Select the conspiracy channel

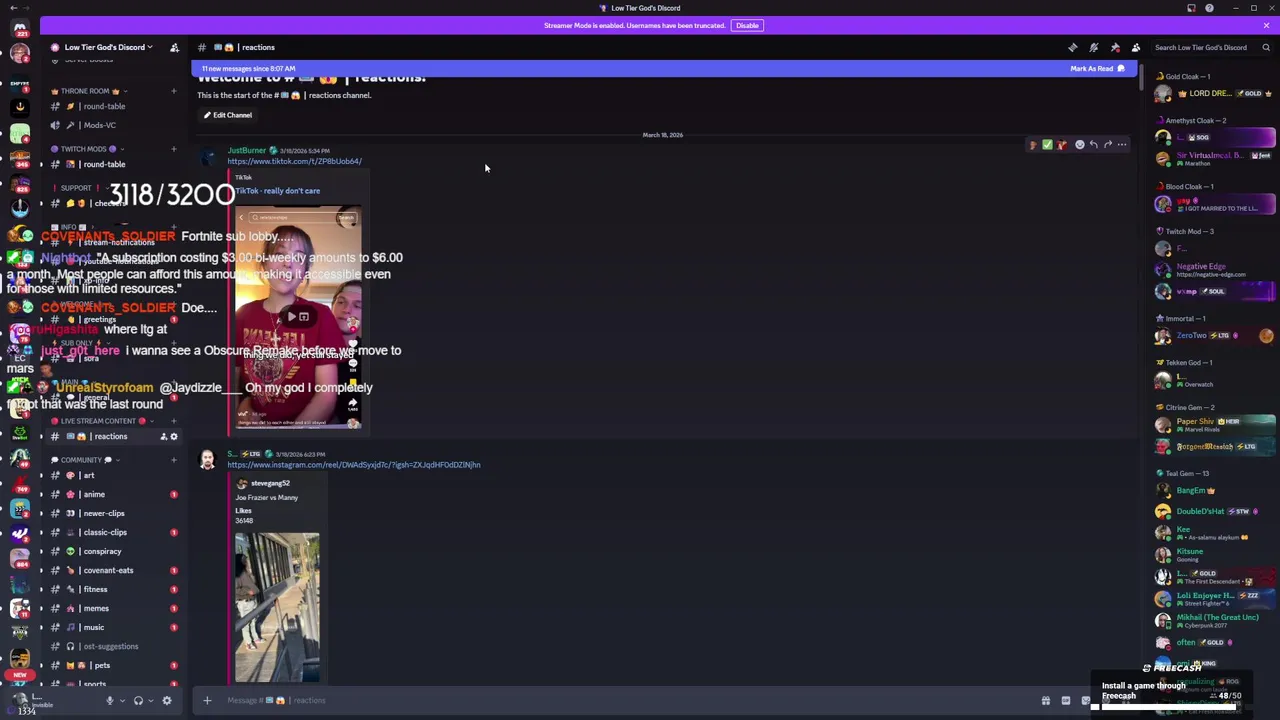[x=112, y=551]
